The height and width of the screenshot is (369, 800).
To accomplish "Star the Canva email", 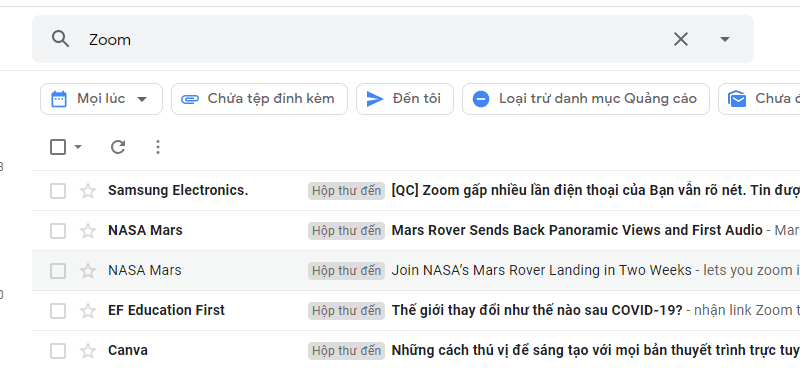I will [88, 351].
